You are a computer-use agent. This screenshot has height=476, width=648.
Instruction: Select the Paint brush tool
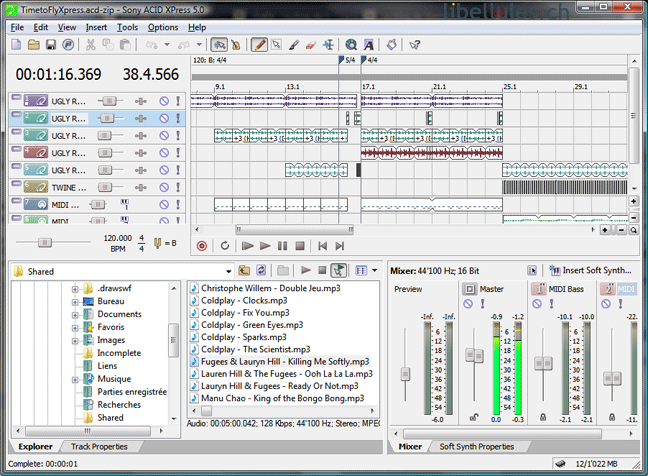(294, 45)
